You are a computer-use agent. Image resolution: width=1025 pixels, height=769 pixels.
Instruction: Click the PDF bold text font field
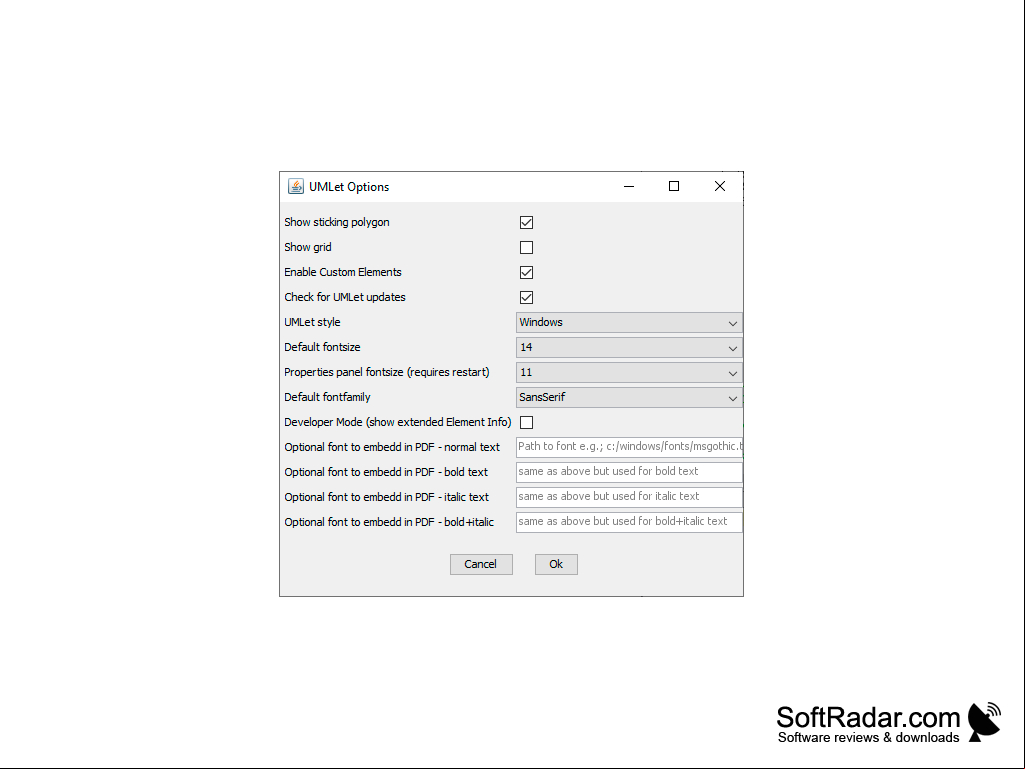(629, 471)
